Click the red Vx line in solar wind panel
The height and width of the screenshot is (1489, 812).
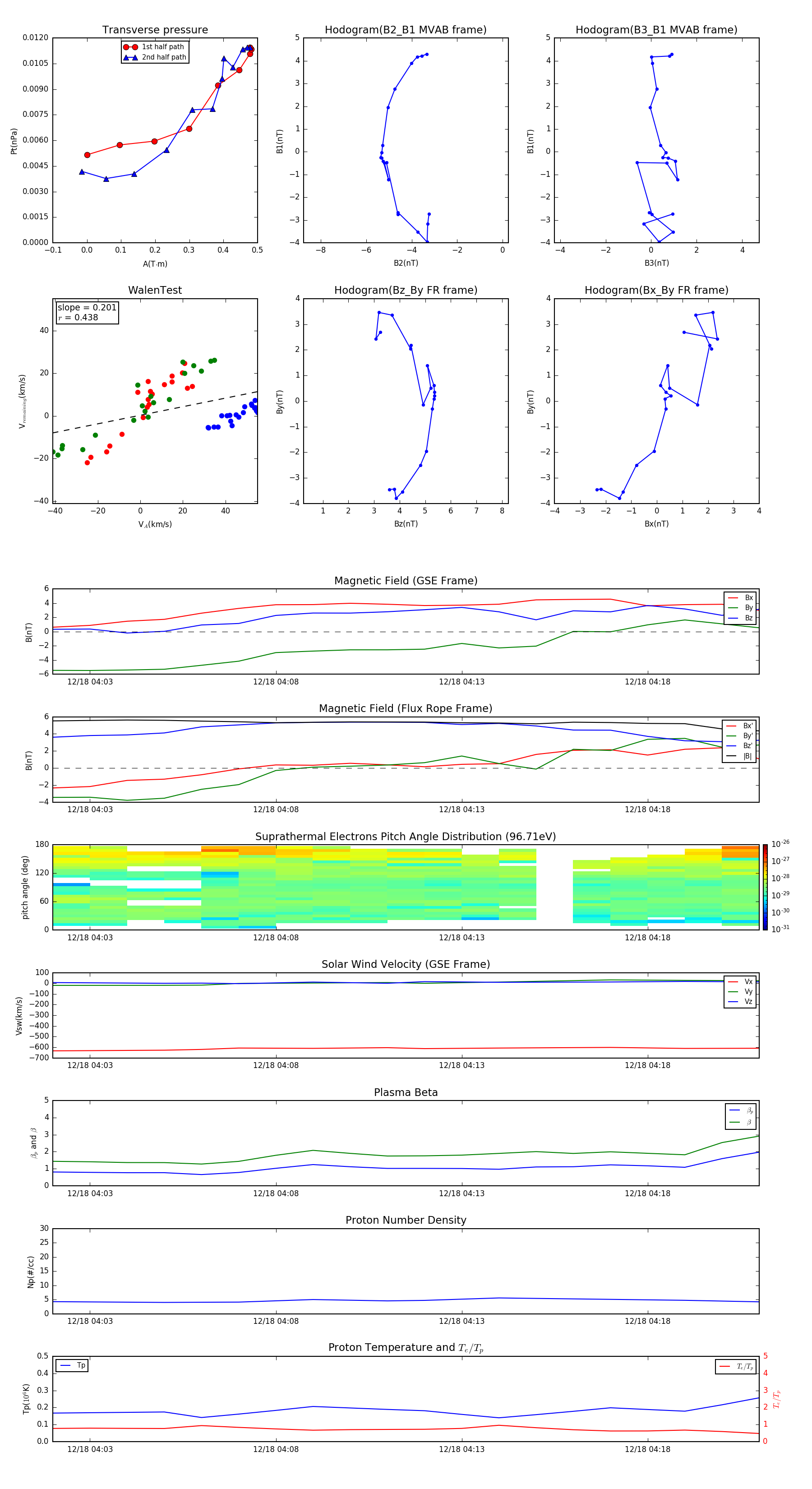click(x=406, y=1049)
